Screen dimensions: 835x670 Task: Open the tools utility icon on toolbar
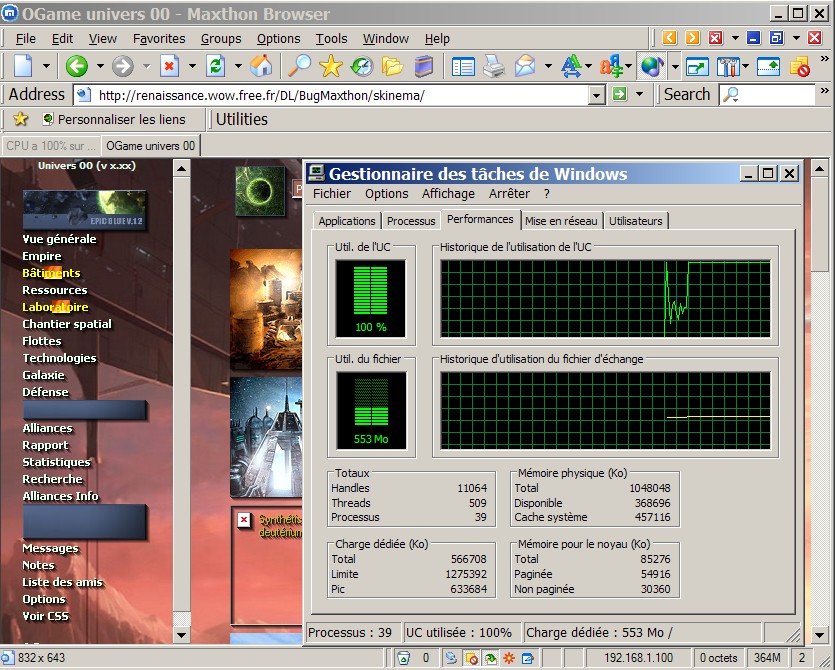(x=728, y=67)
